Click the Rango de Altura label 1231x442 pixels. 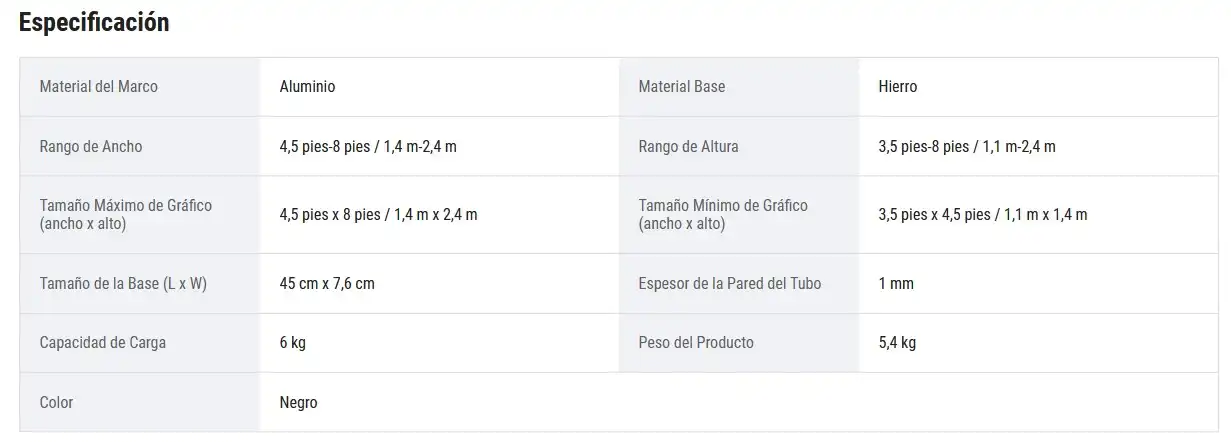pos(688,147)
